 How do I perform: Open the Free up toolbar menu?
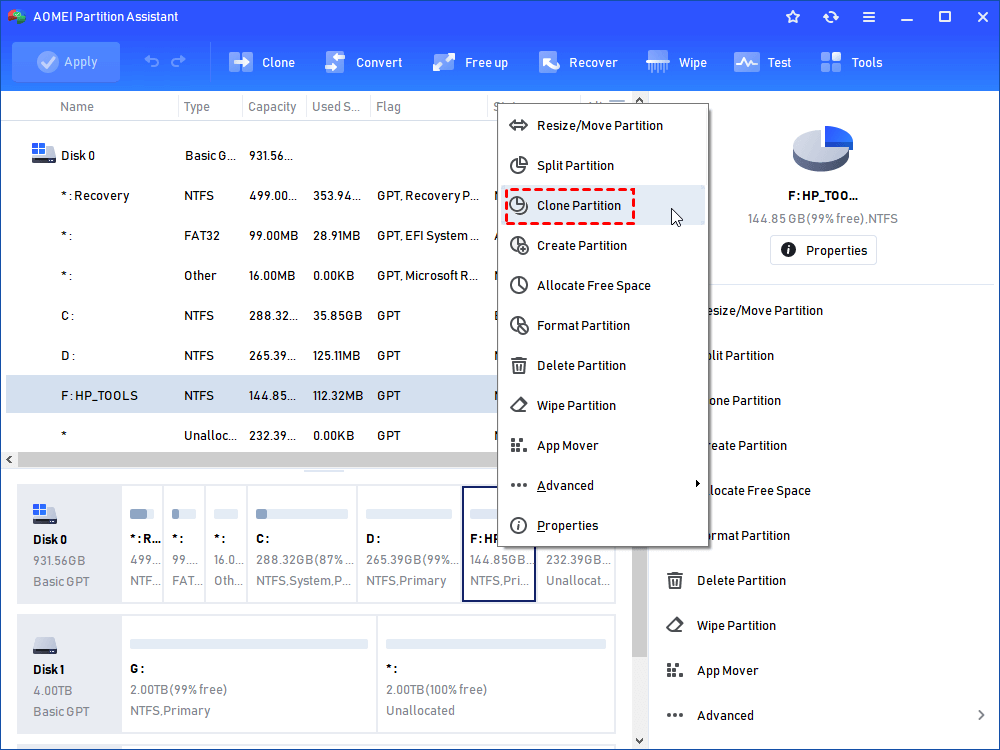(470, 62)
